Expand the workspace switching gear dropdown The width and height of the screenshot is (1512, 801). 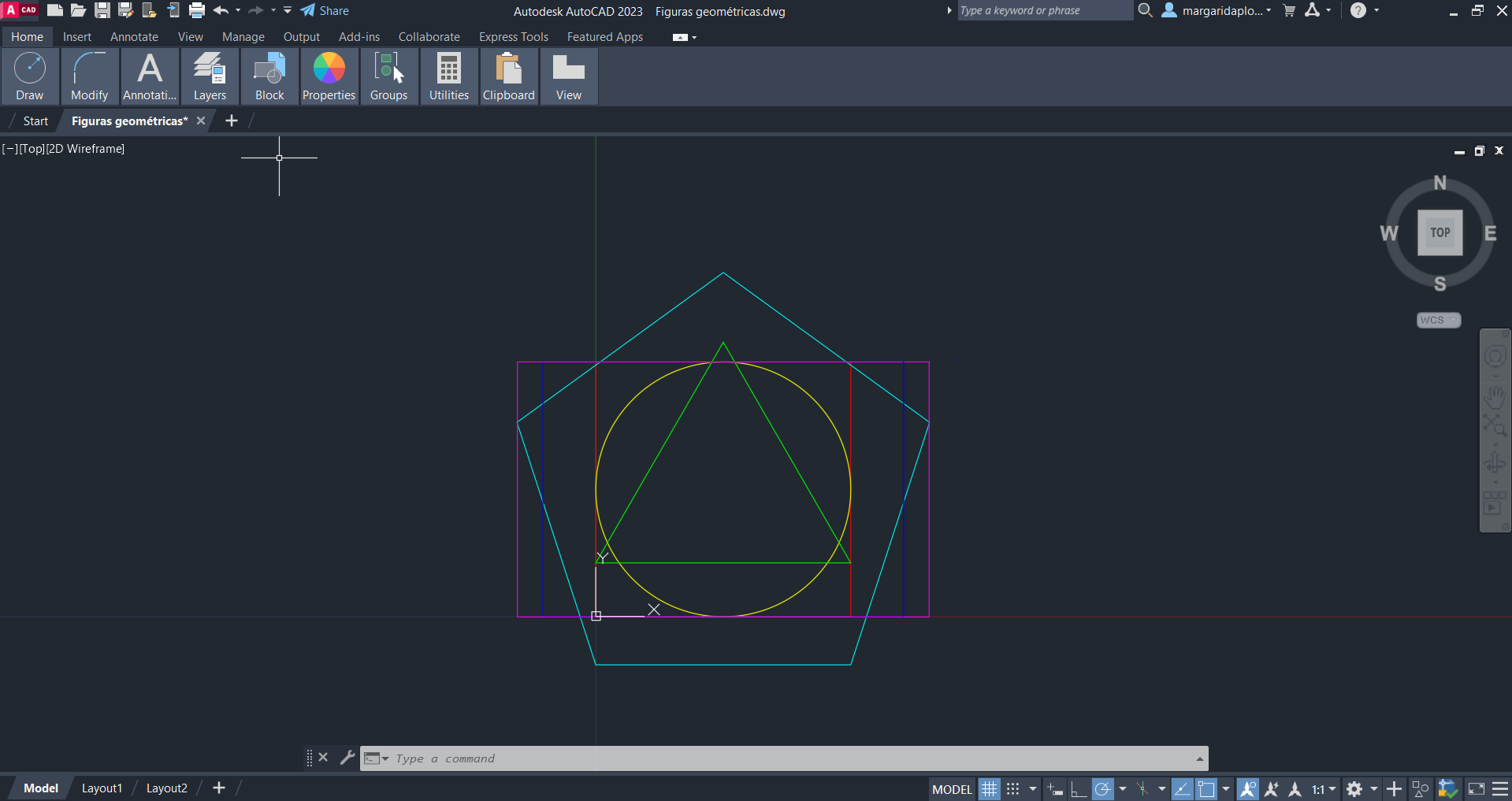click(1373, 788)
